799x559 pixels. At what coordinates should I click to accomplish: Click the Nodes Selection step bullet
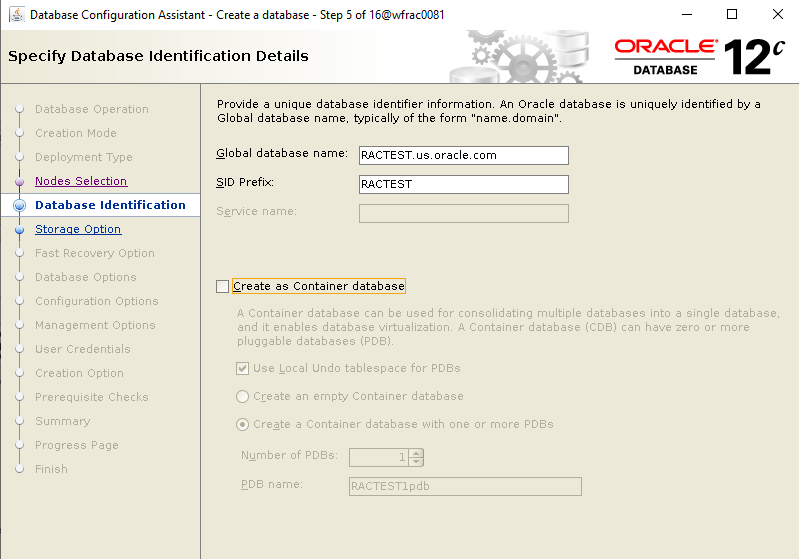[19, 181]
